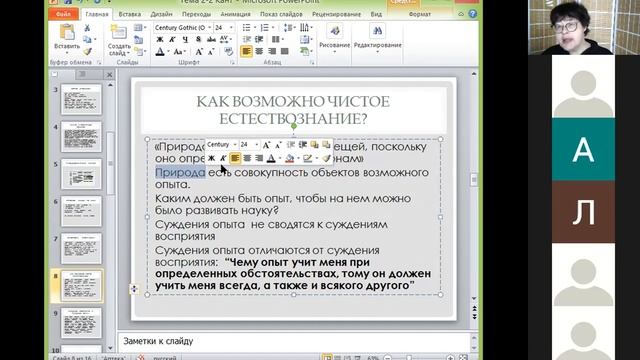Click the Создать слайд new slide icon
Screen dimensions: 640x360
coord(118,32)
